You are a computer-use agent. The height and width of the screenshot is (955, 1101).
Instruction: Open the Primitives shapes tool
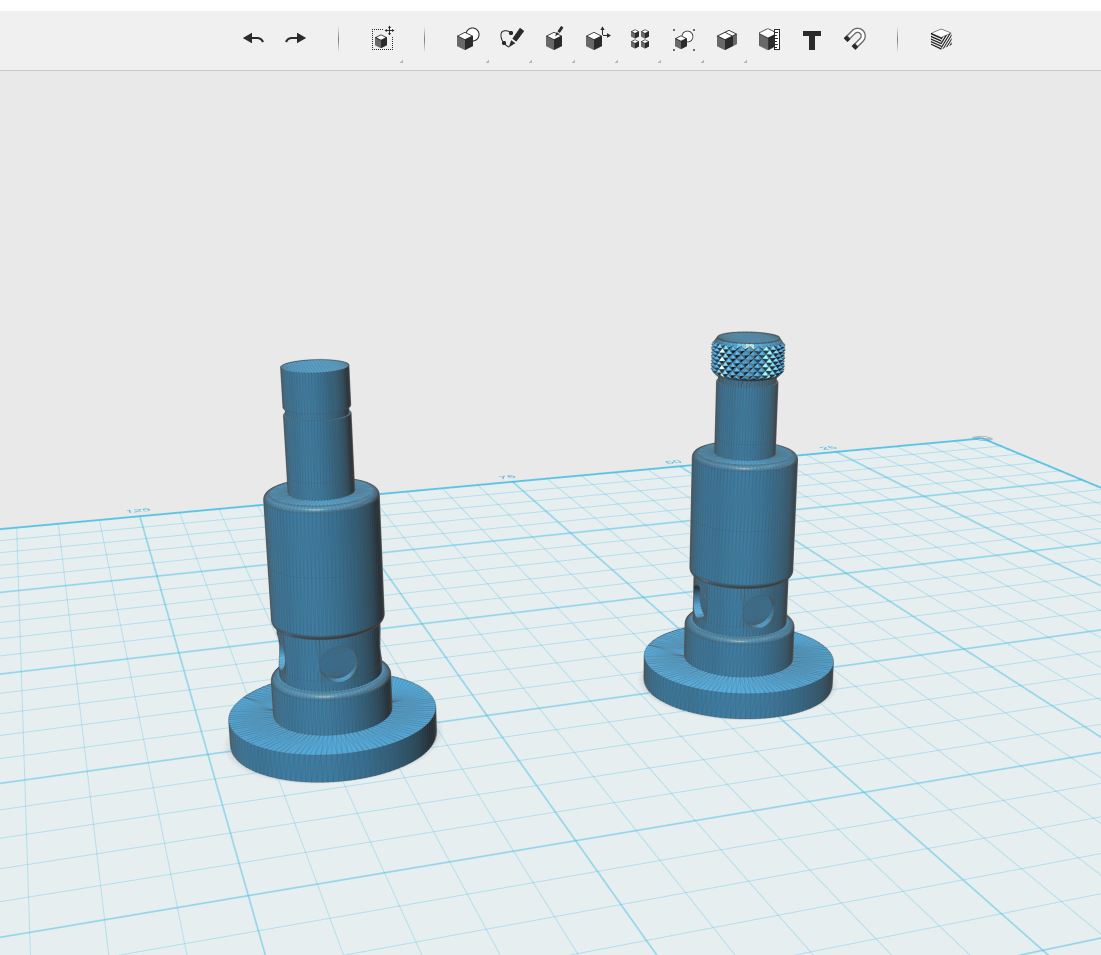[468, 39]
